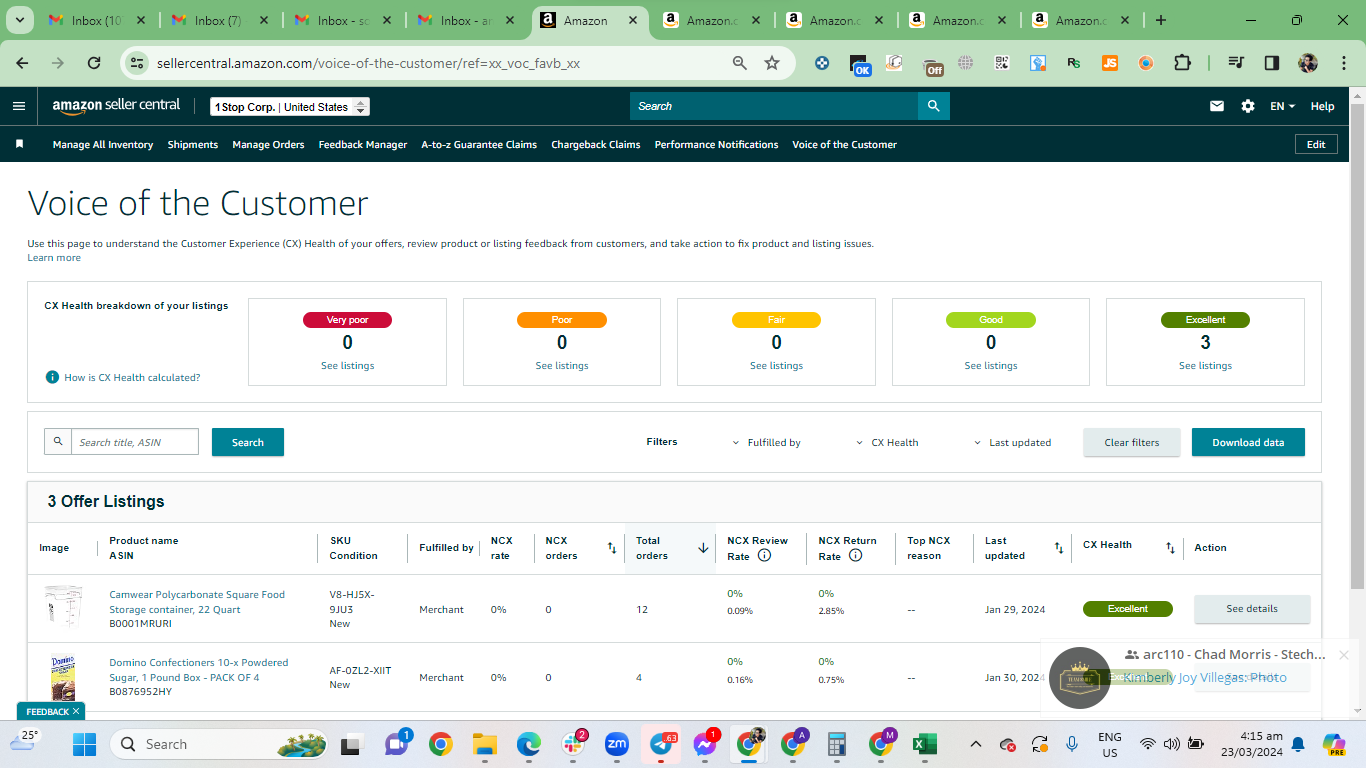Open the Camwear Polycarbonate Square Food Storage link
This screenshot has width=1366, height=768.
tap(197, 602)
